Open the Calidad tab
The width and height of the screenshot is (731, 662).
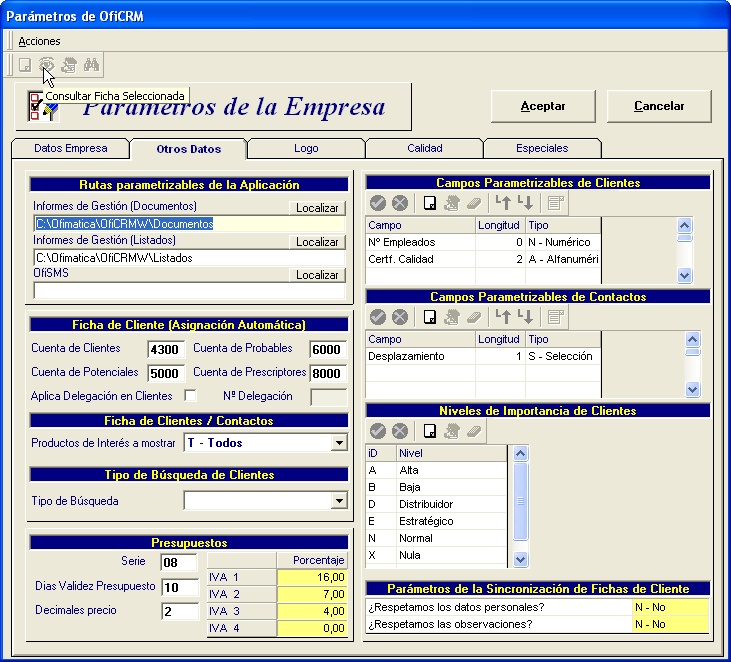pyautogui.click(x=424, y=148)
